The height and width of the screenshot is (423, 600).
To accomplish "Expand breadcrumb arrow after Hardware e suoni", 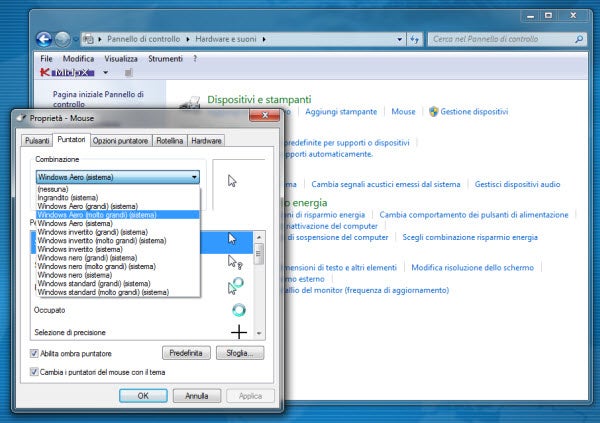I will point(264,39).
